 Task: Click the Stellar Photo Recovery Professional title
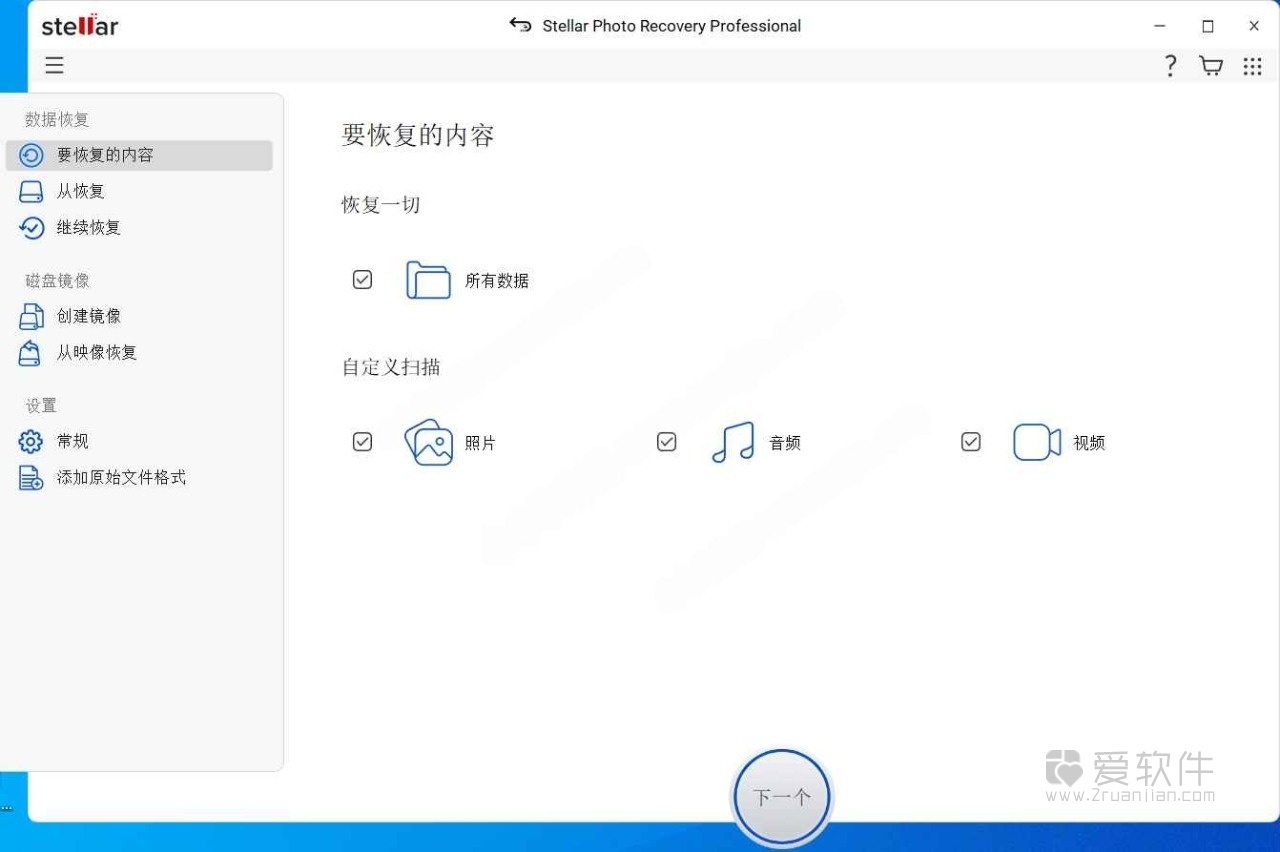[x=672, y=26]
